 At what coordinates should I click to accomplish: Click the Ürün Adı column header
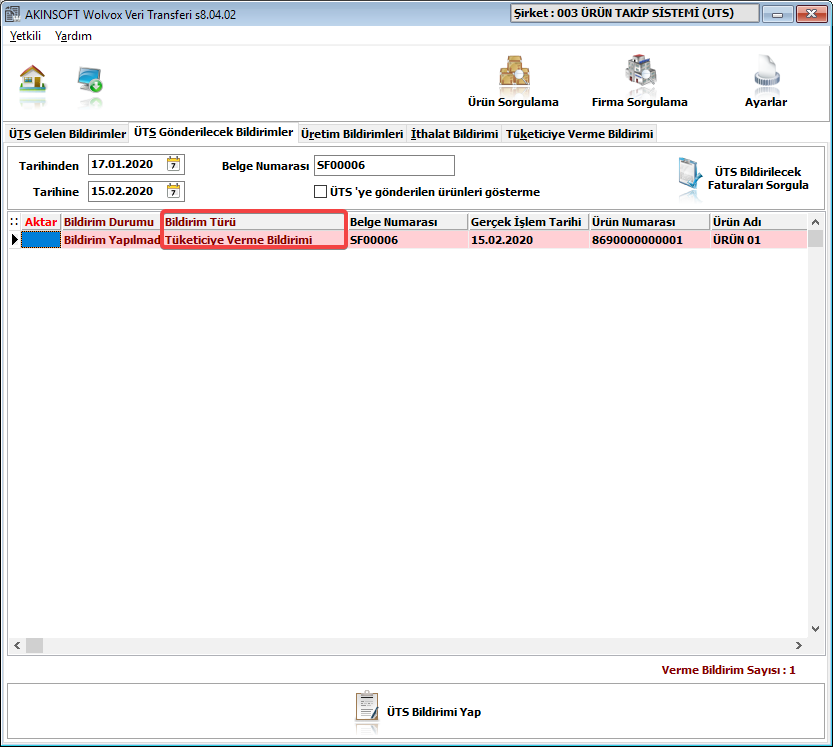[x=759, y=222]
